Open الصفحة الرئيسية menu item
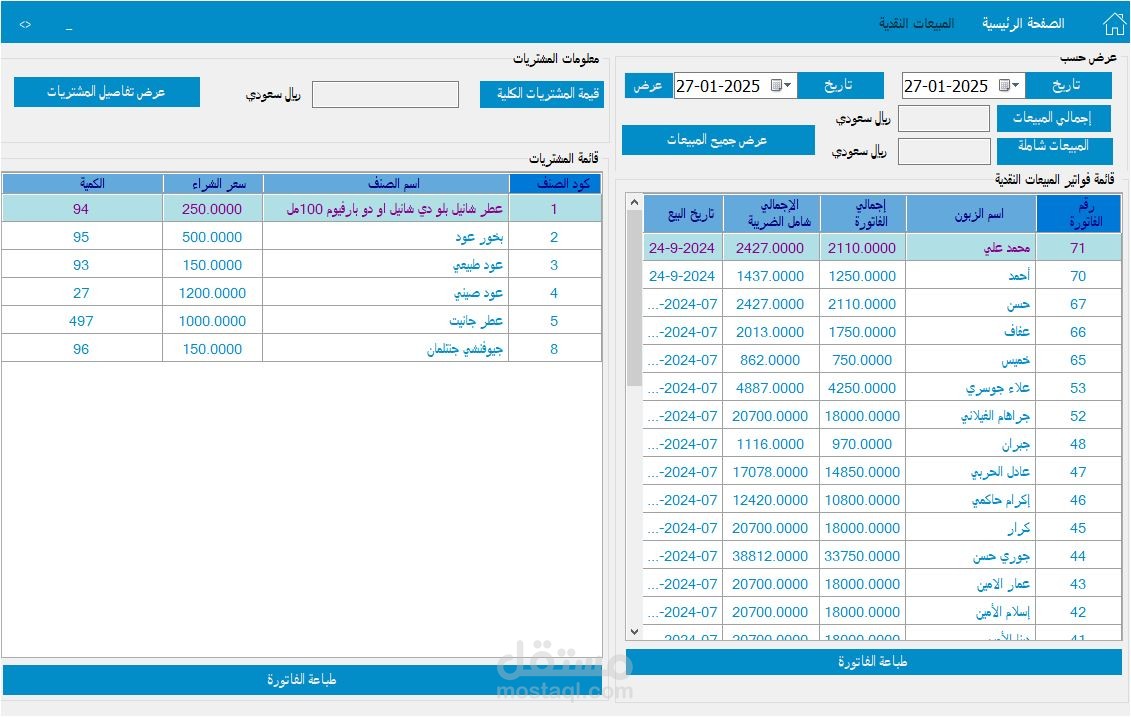The height and width of the screenshot is (717, 1131). click(1023, 24)
